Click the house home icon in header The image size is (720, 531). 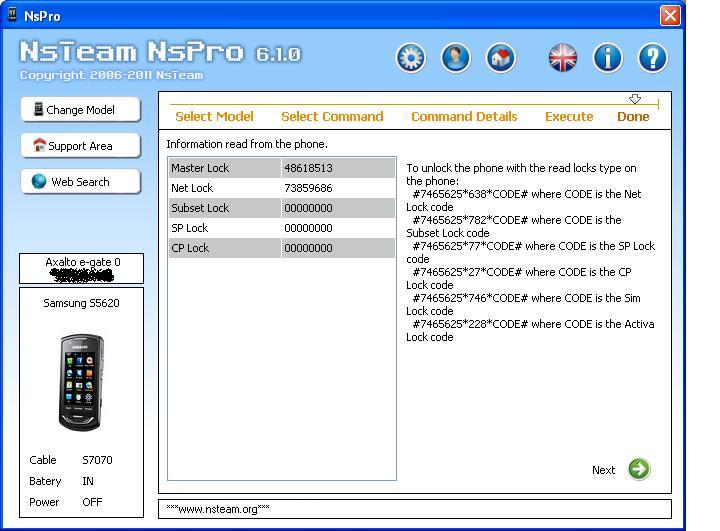click(501, 58)
